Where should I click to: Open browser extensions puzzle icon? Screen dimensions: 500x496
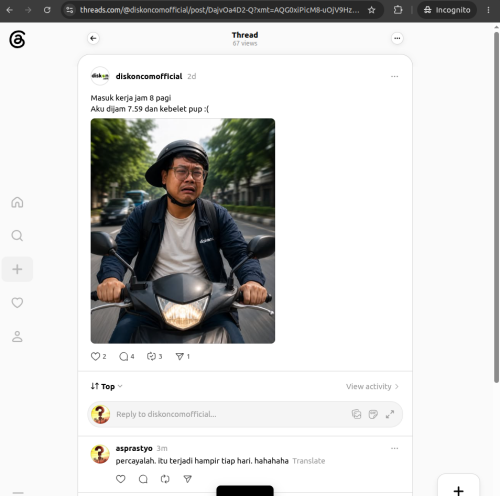[x=398, y=10]
